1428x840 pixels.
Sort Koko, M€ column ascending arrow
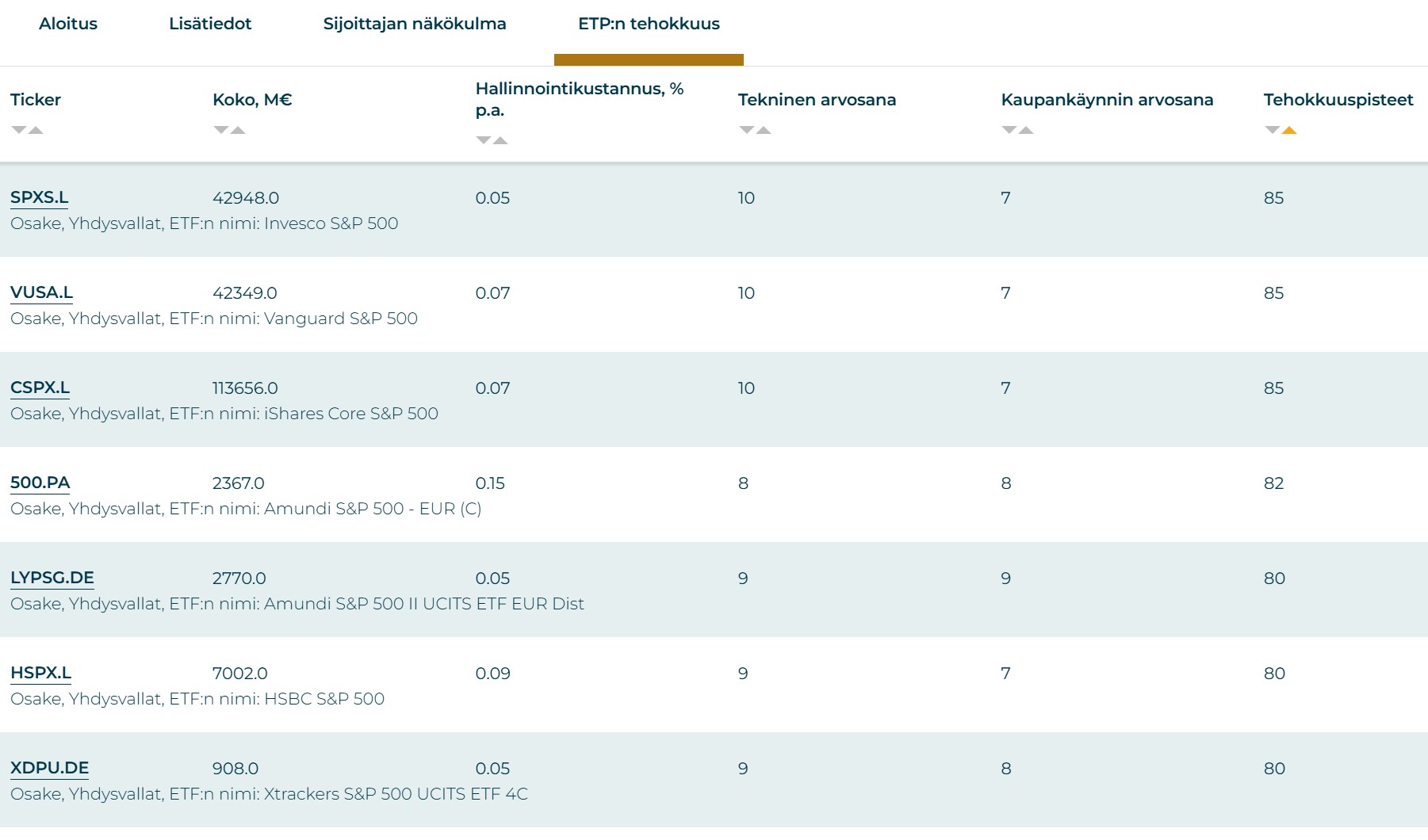238,130
